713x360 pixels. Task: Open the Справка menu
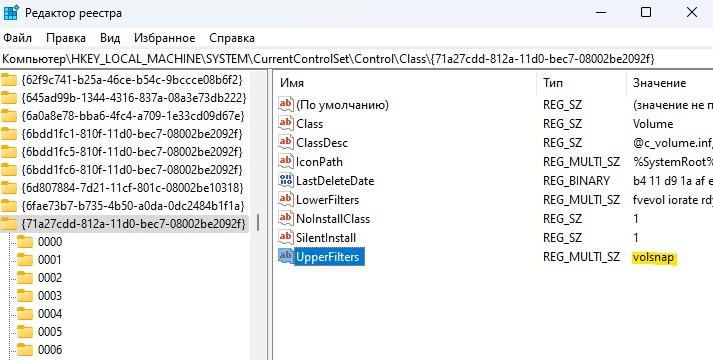pos(232,38)
